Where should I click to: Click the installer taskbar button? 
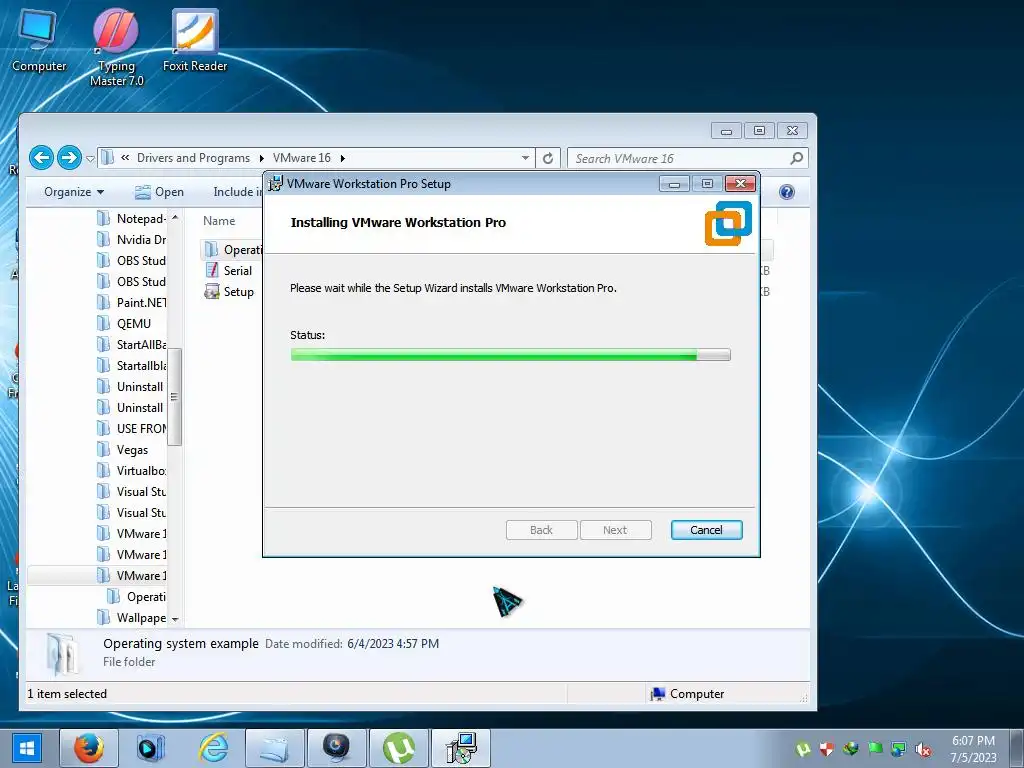[x=461, y=748]
